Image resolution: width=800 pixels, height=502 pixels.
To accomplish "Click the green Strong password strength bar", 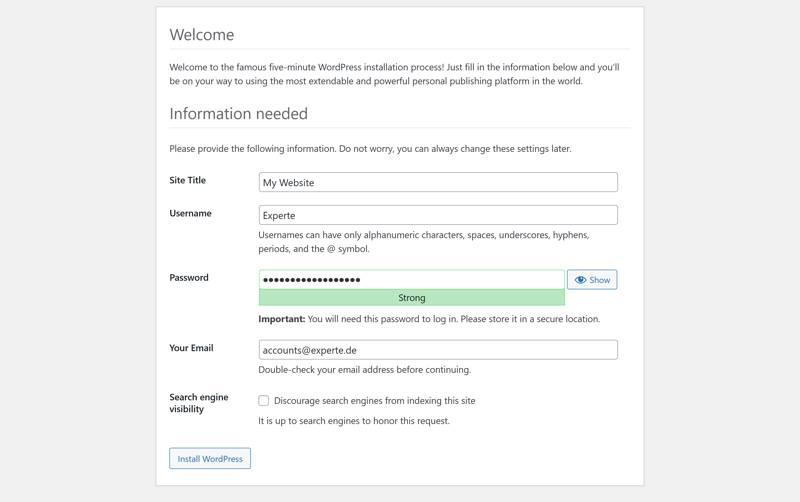I will click(x=411, y=298).
